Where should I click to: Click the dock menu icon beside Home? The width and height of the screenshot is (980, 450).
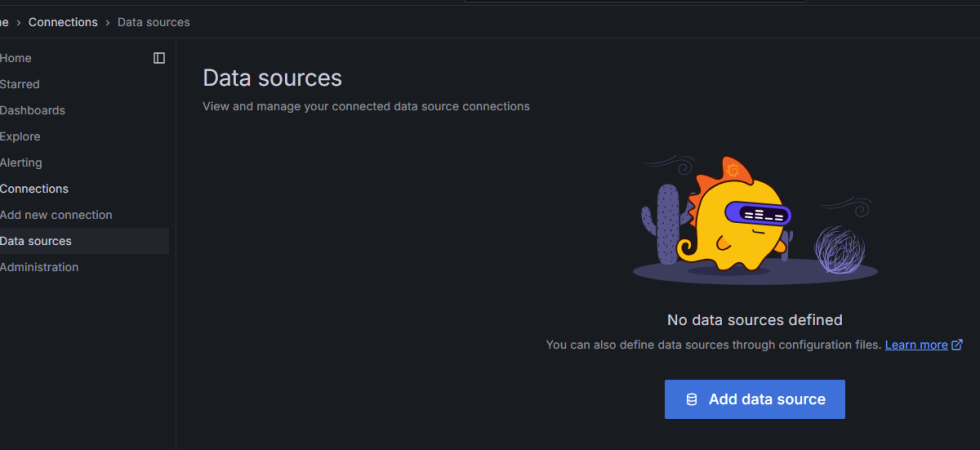coord(159,58)
